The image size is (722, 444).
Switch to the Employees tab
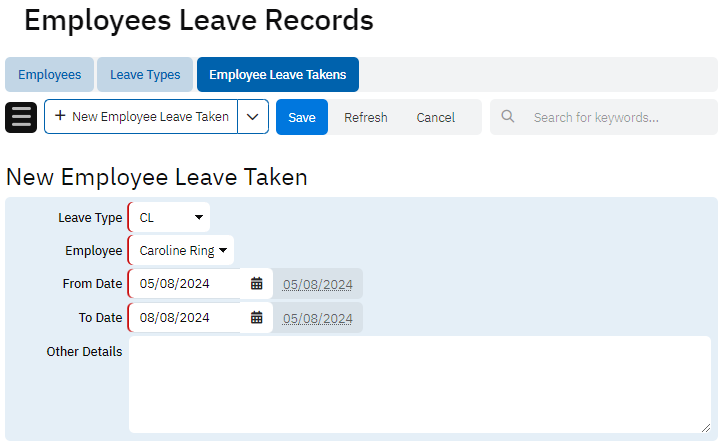point(49,75)
